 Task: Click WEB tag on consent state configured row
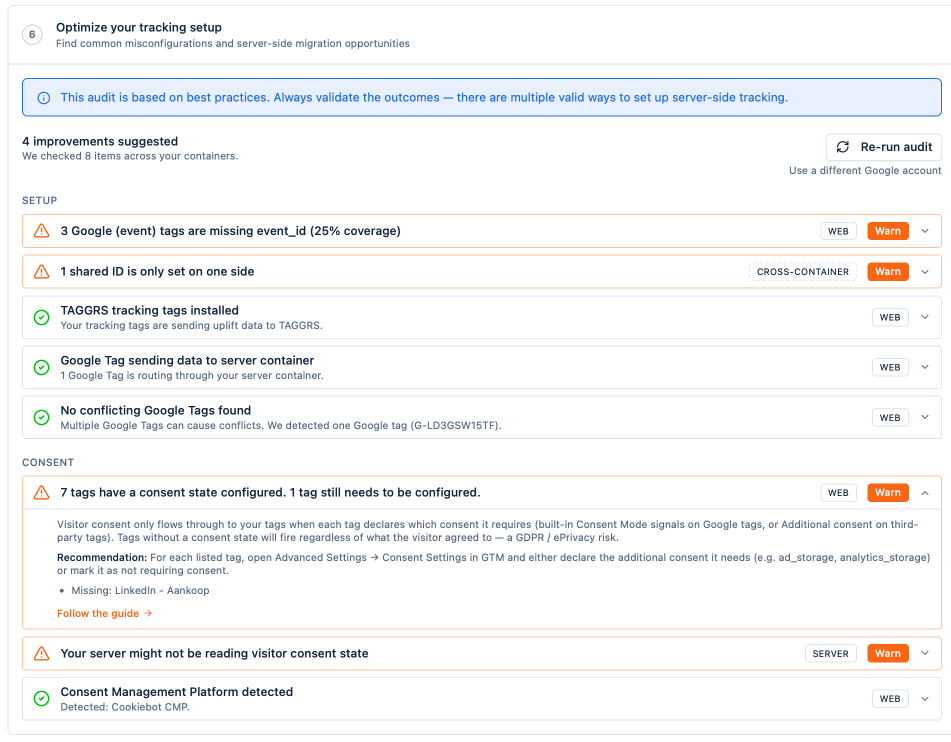click(838, 493)
